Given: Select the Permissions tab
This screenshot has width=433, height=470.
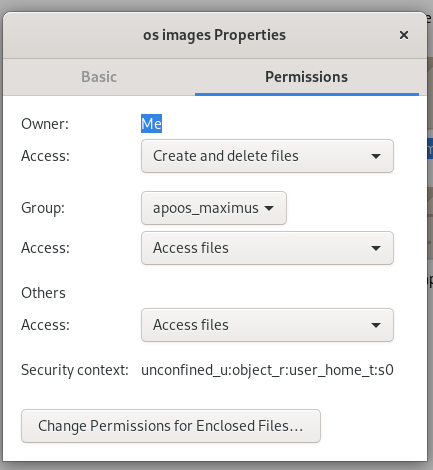Looking at the screenshot, I should pyautogui.click(x=306, y=77).
